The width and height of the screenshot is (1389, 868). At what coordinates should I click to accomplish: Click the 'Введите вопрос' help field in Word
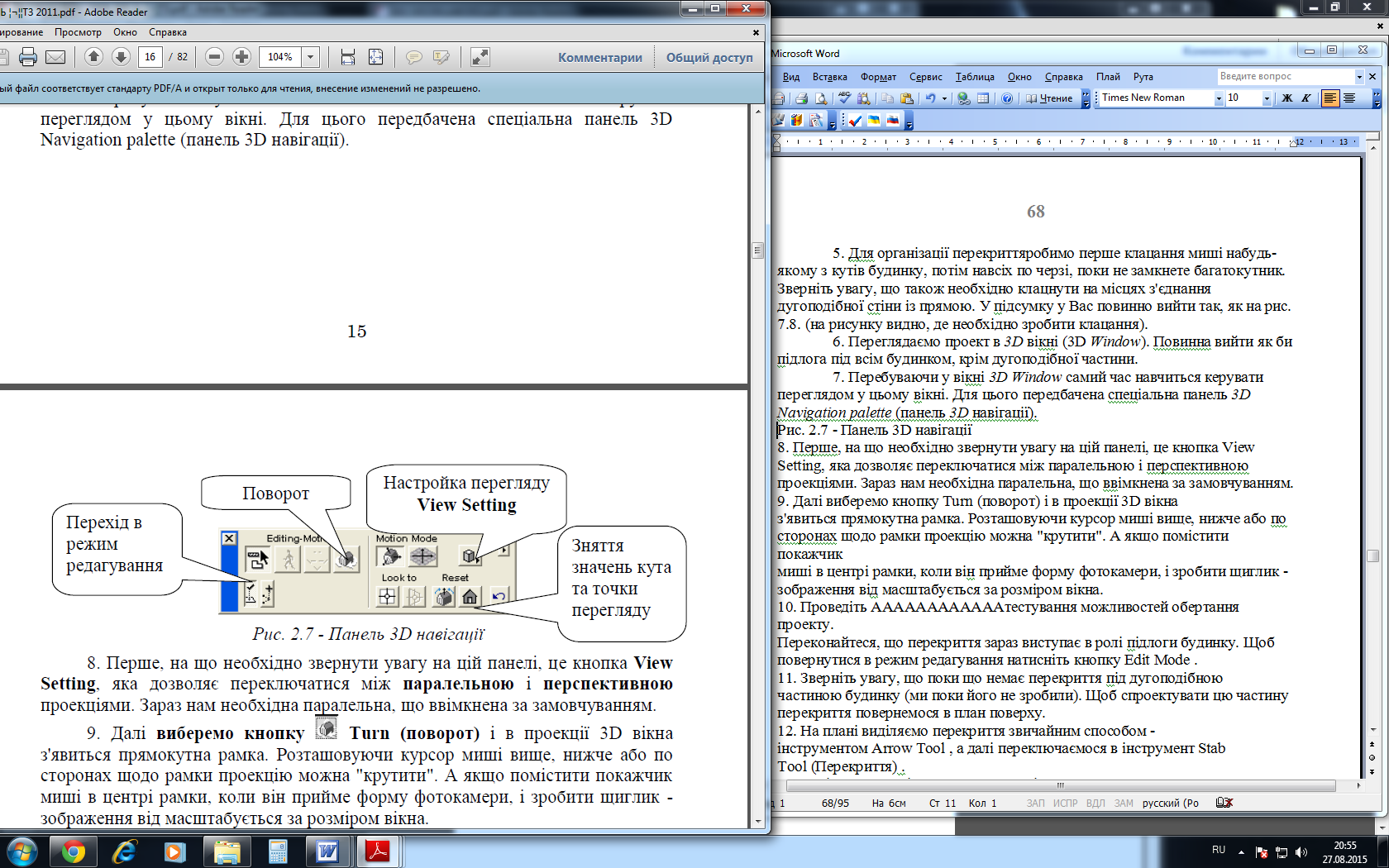[1286, 76]
